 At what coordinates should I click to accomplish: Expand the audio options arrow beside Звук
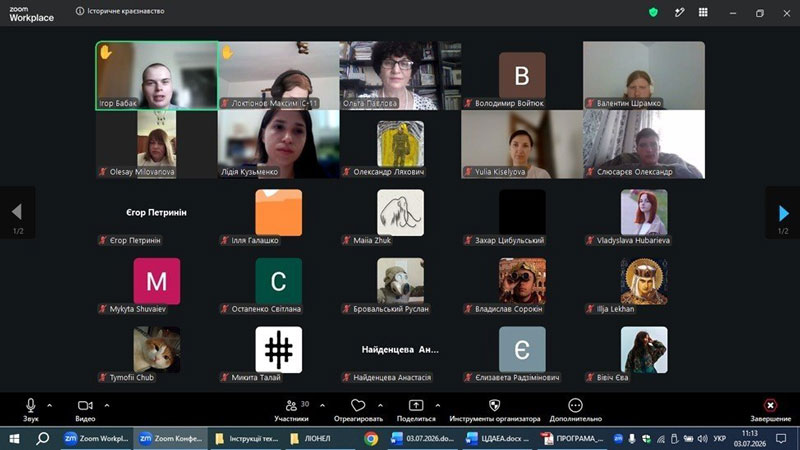(x=49, y=406)
